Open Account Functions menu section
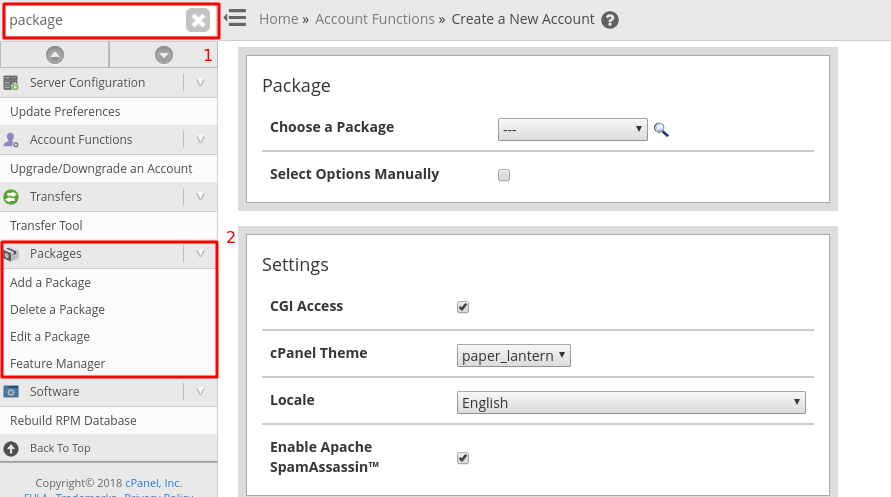 point(81,140)
